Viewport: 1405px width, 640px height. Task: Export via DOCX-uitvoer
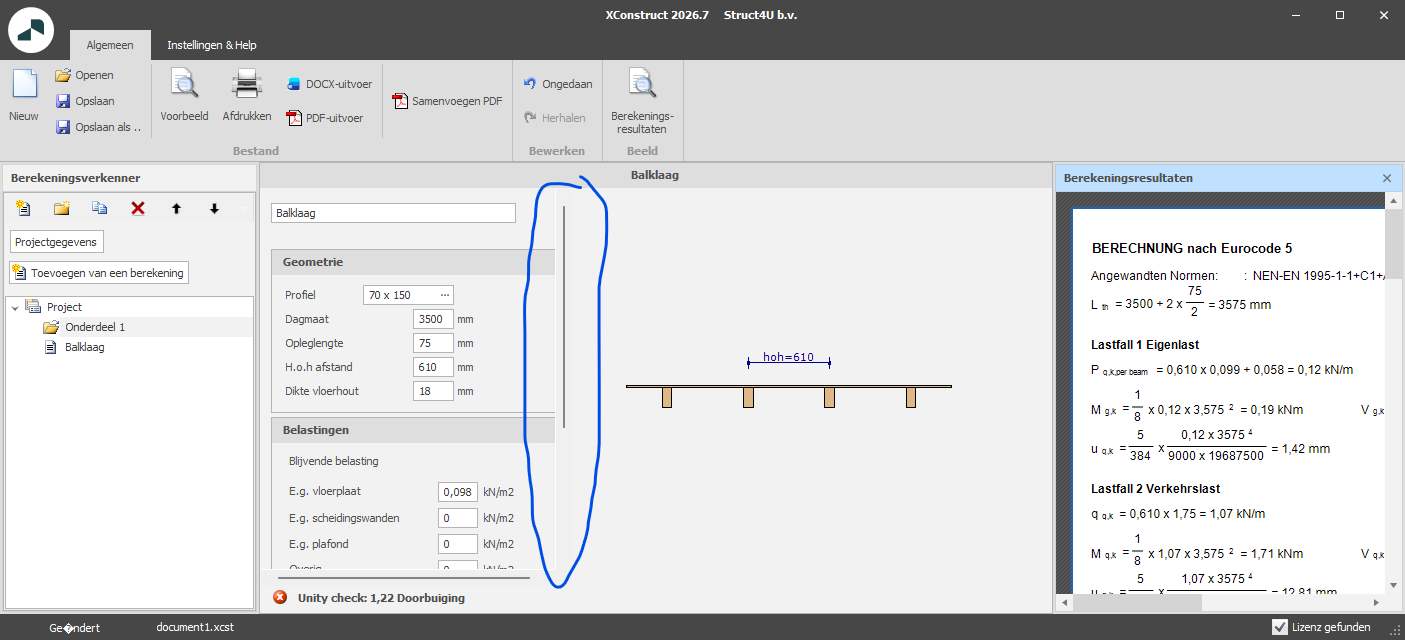pyautogui.click(x=329, y=84)
